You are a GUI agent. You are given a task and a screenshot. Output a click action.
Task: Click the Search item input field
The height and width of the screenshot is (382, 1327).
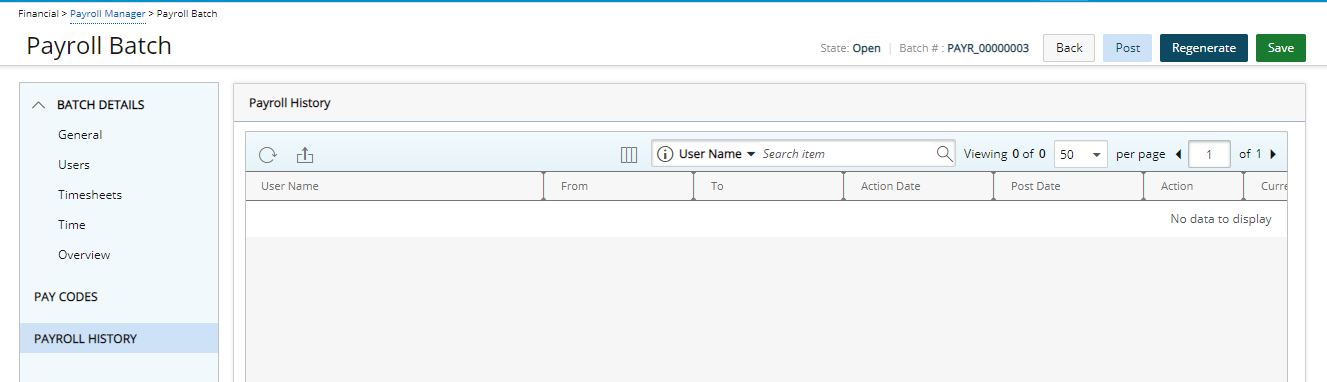[846, 154]
